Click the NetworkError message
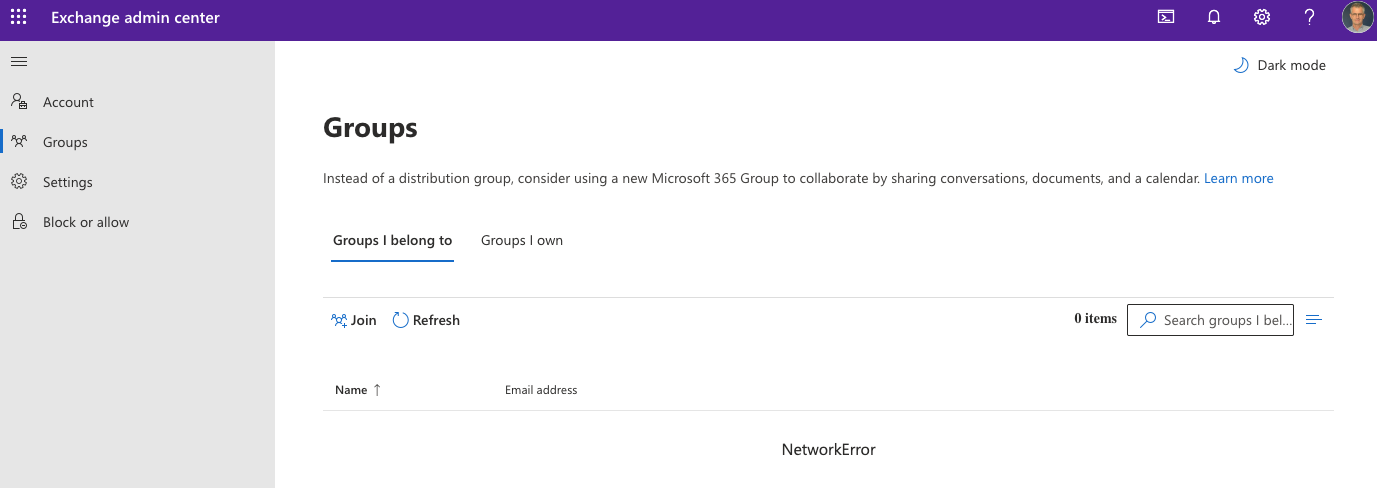The width and height of the screenshot is (1377, 488). pos(829,450)
